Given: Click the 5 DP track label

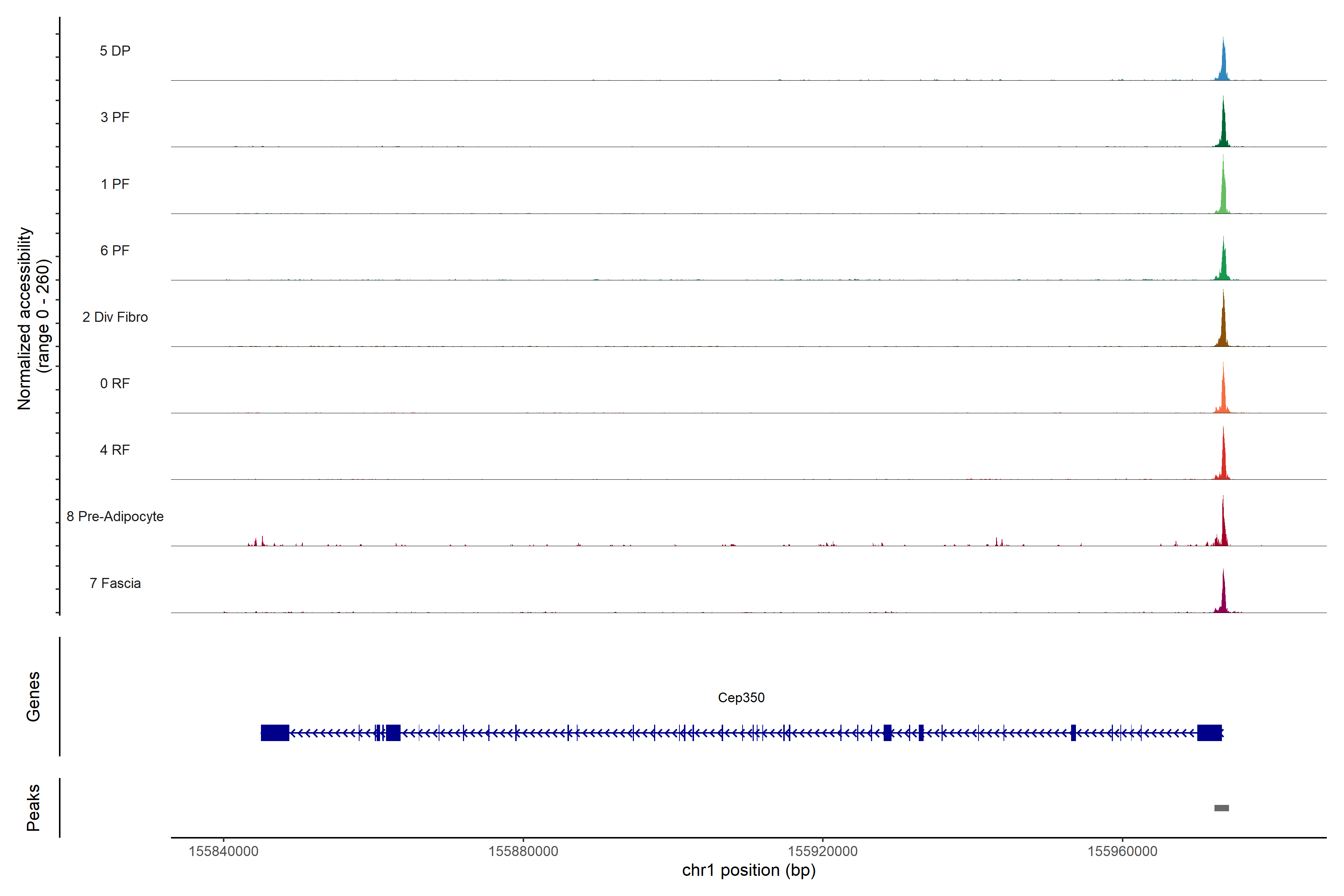Looking at the screenshot, I should pyautogui.click(x=115, y=51).
